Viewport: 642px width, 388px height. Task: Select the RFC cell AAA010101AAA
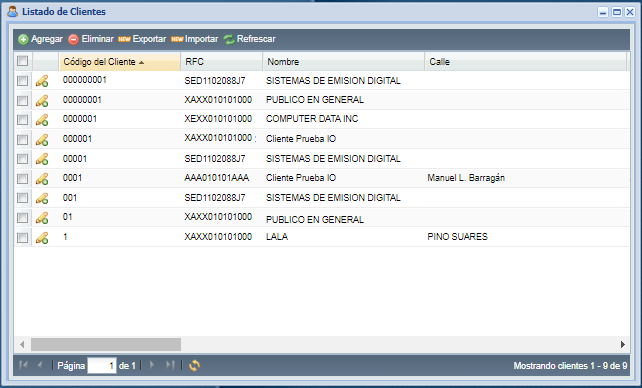click(217, 178)
